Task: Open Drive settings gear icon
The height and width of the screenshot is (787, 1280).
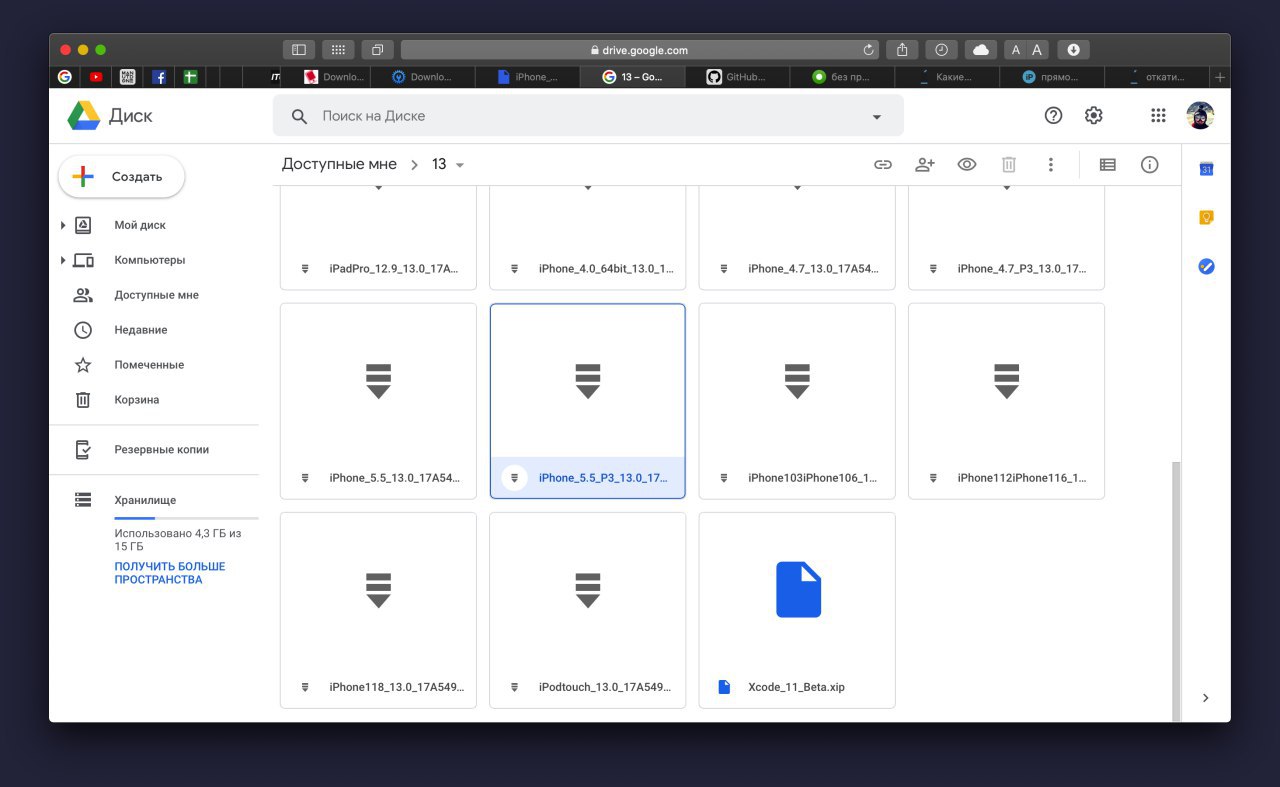Action: tap(1094, 115)
